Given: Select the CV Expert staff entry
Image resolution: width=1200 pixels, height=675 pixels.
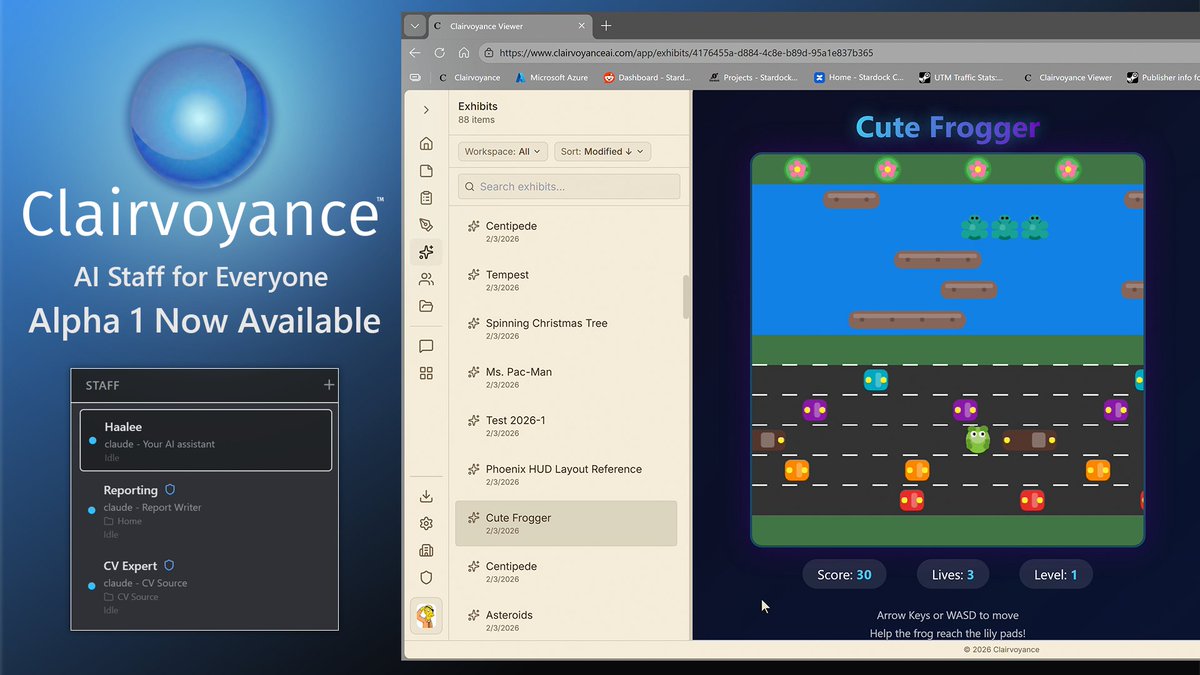Looking at the screenshot, I should pos(205,586).
